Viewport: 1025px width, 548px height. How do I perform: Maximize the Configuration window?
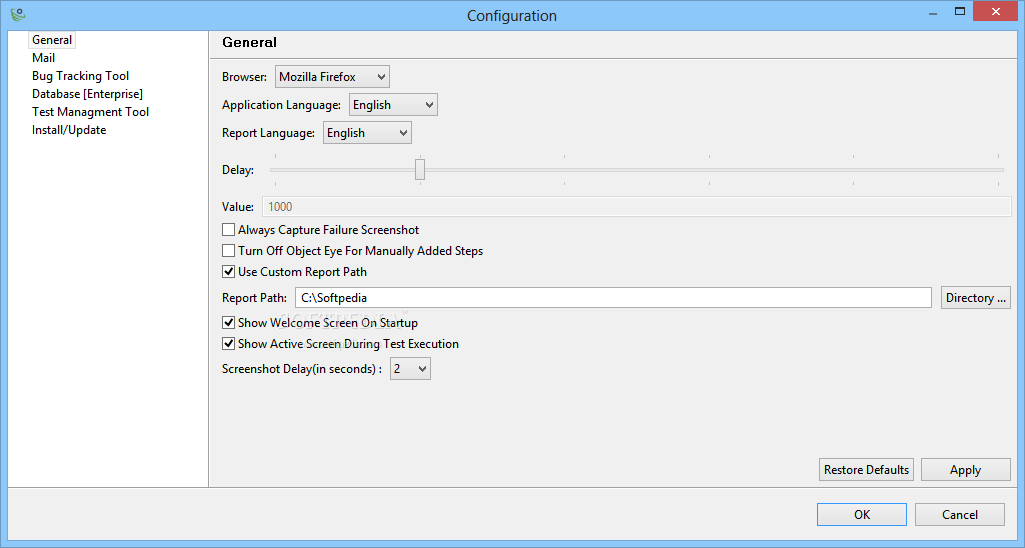(x=960, y=12)
